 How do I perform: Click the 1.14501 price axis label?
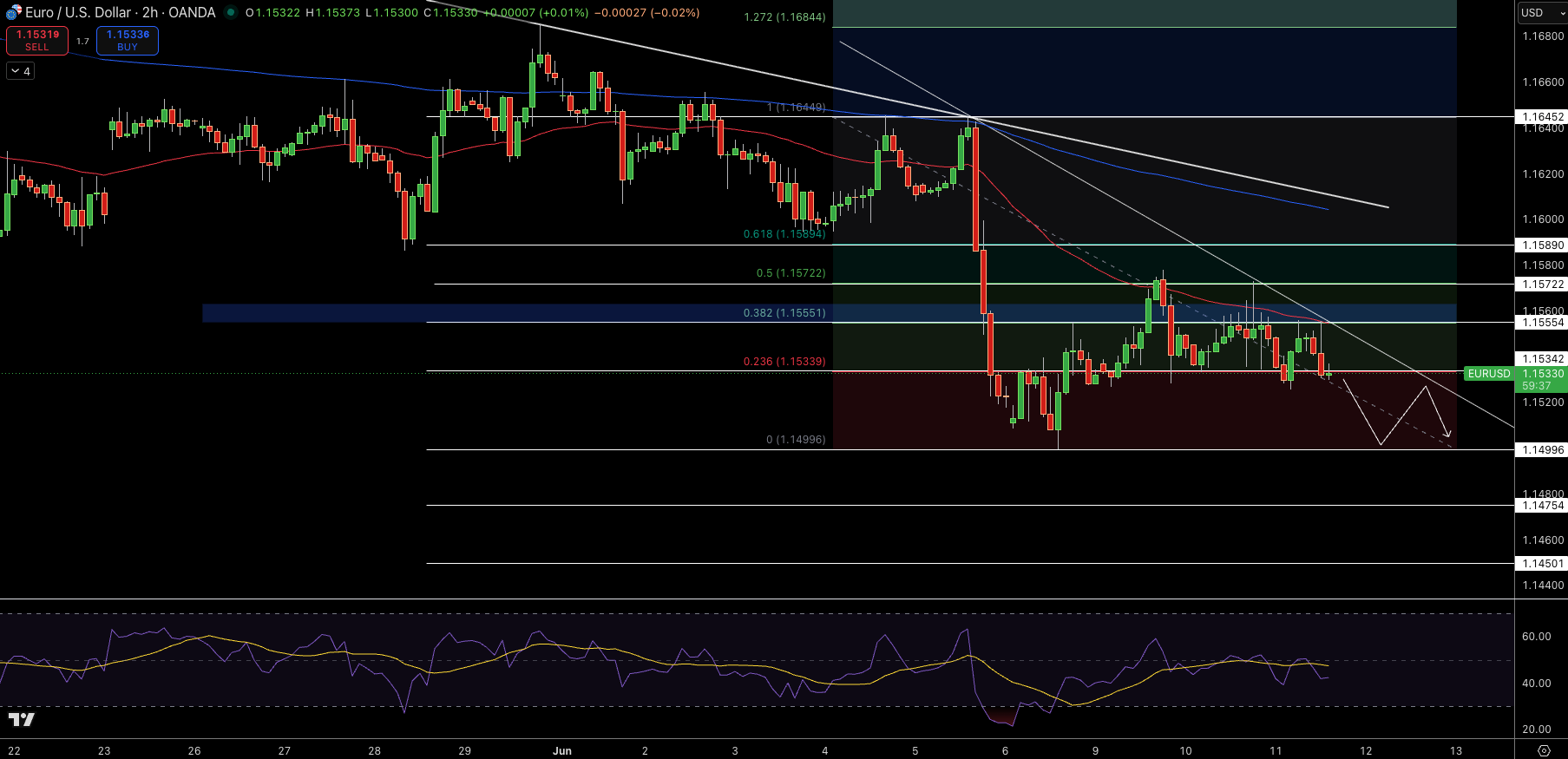point(1541,564)
